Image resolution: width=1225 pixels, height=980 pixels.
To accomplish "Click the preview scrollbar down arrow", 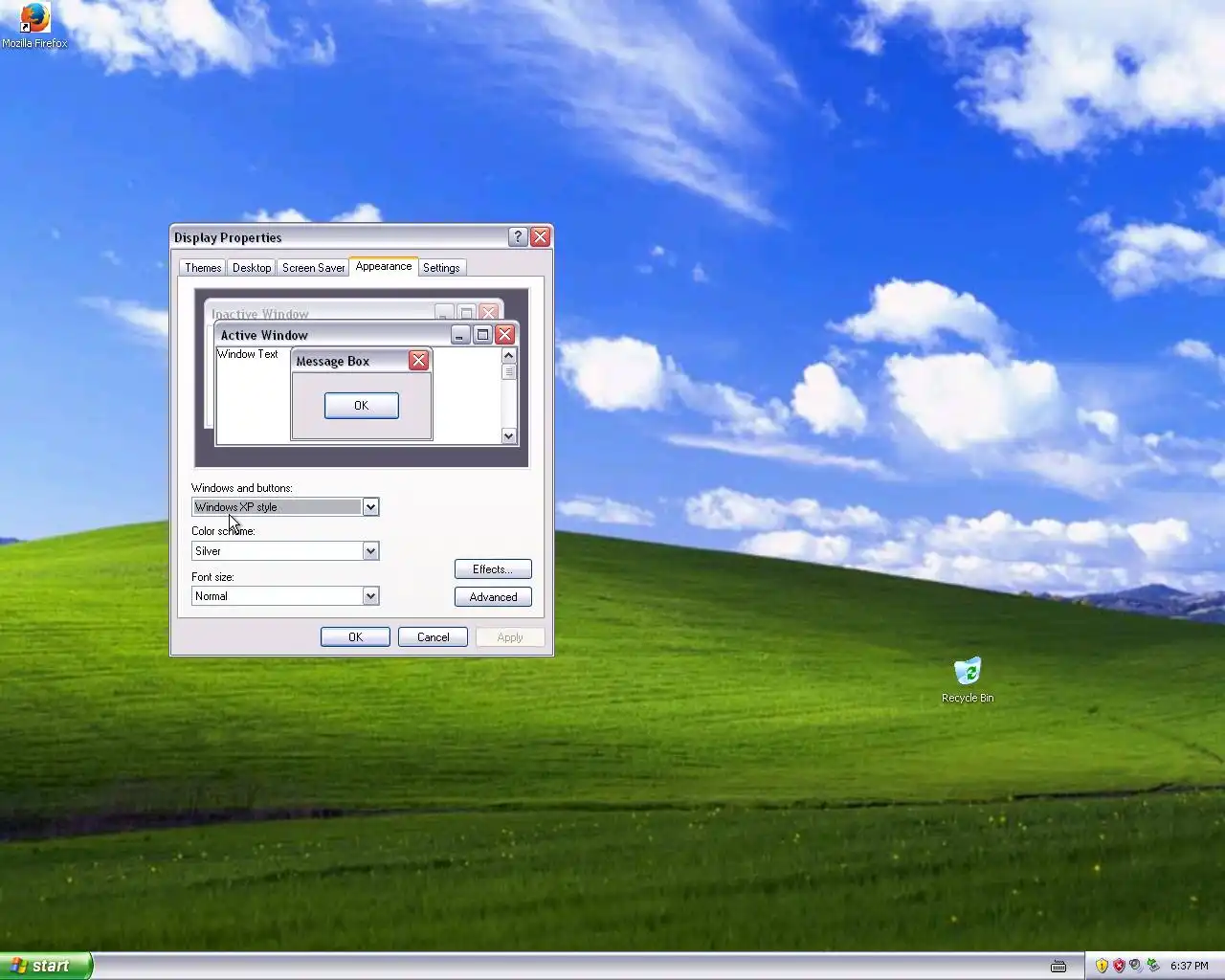I will [508, 436].
